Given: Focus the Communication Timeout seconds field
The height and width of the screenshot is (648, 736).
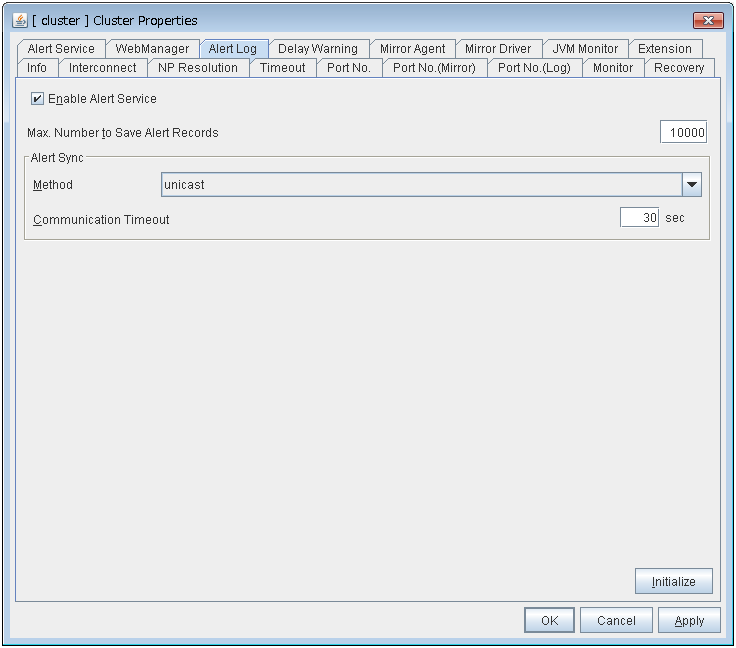Looking at the screenshot, I should (639, 218).
